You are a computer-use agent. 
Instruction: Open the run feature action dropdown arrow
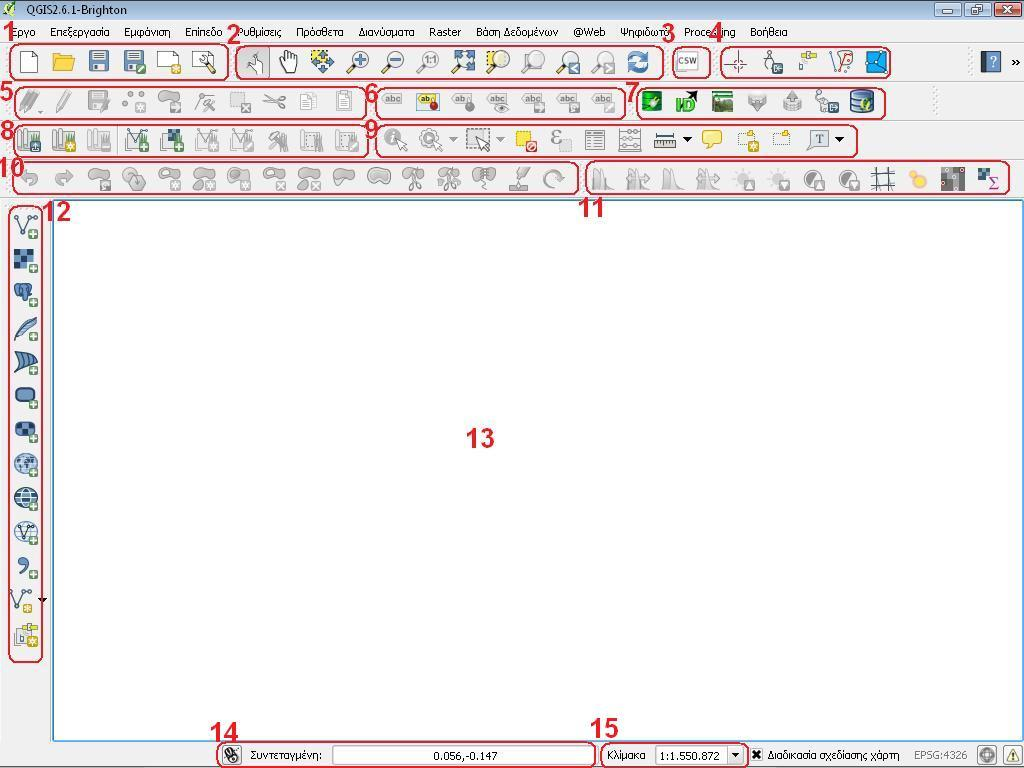point(453,139)
